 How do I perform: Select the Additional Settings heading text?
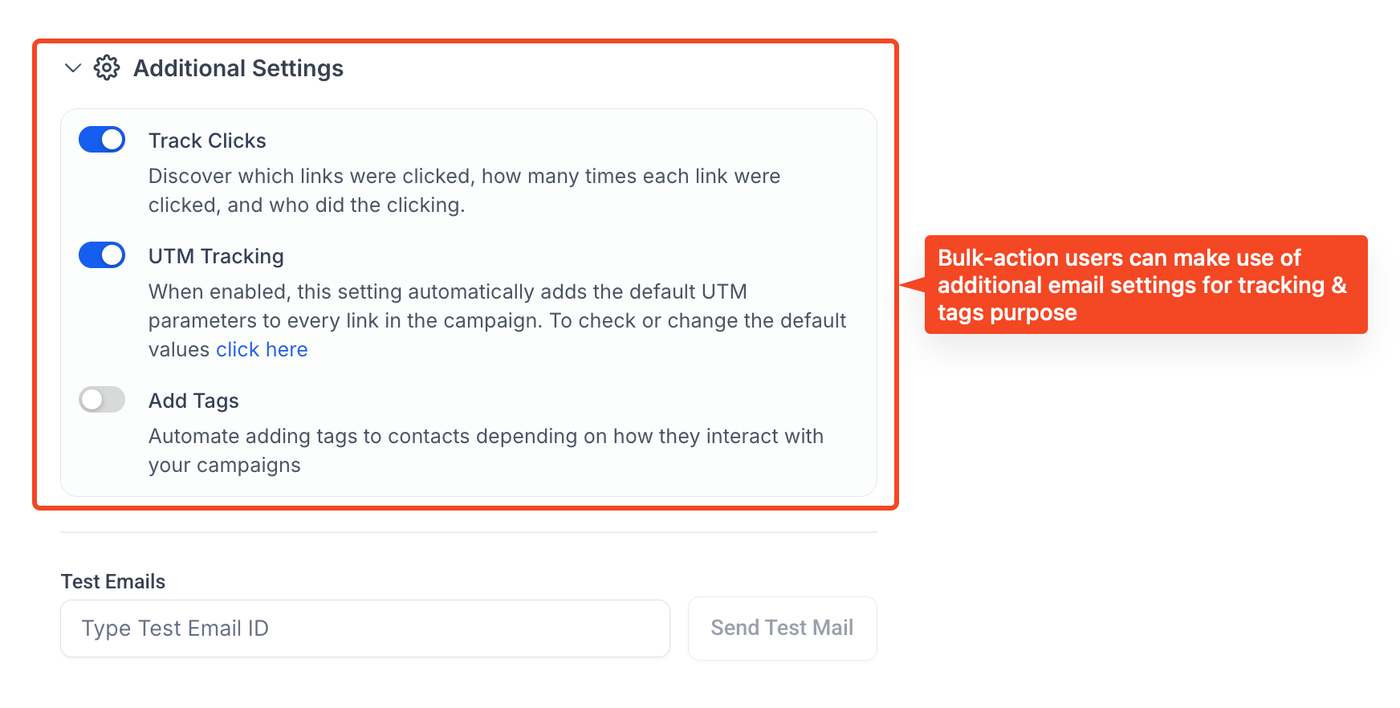tap(238, 69)
